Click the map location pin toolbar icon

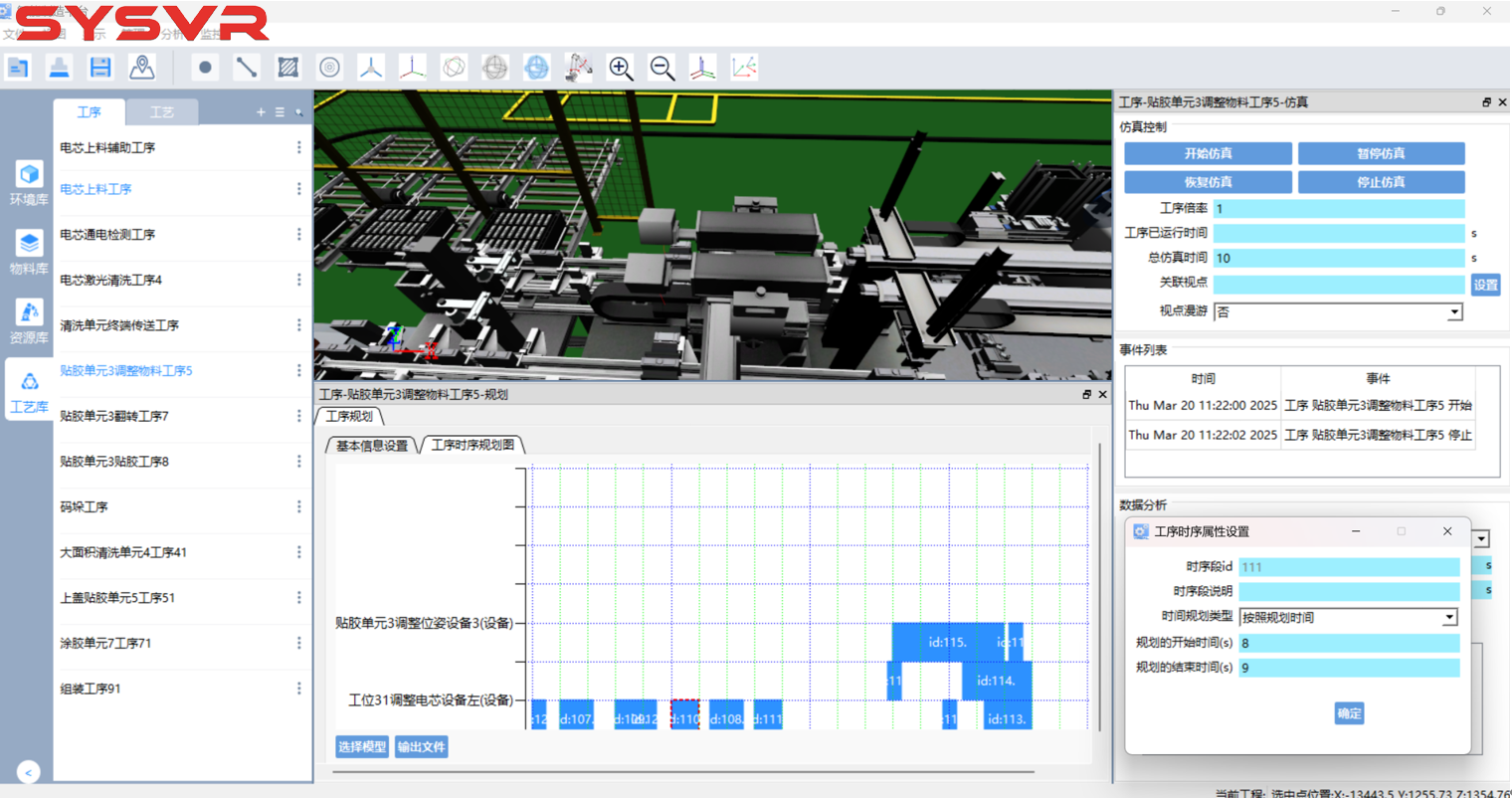pyautogui.click(x=142, y=68)
